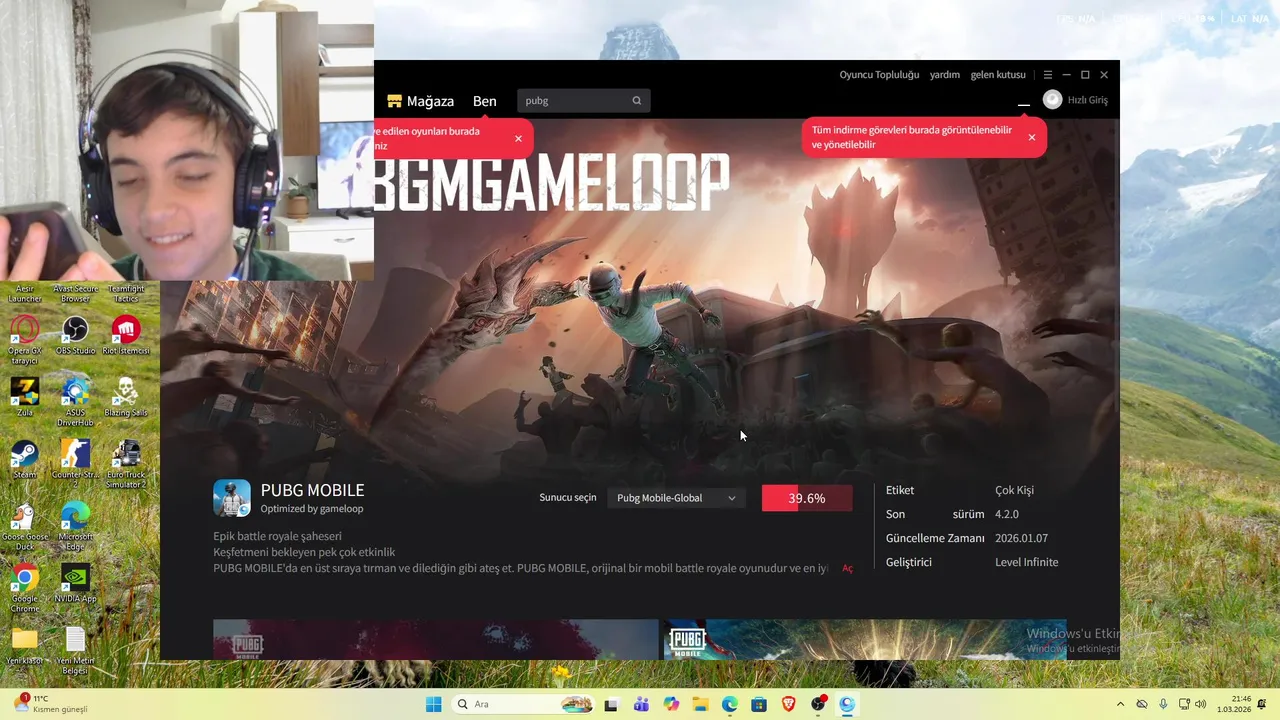Open the Windows Start menu

[433, 704]
